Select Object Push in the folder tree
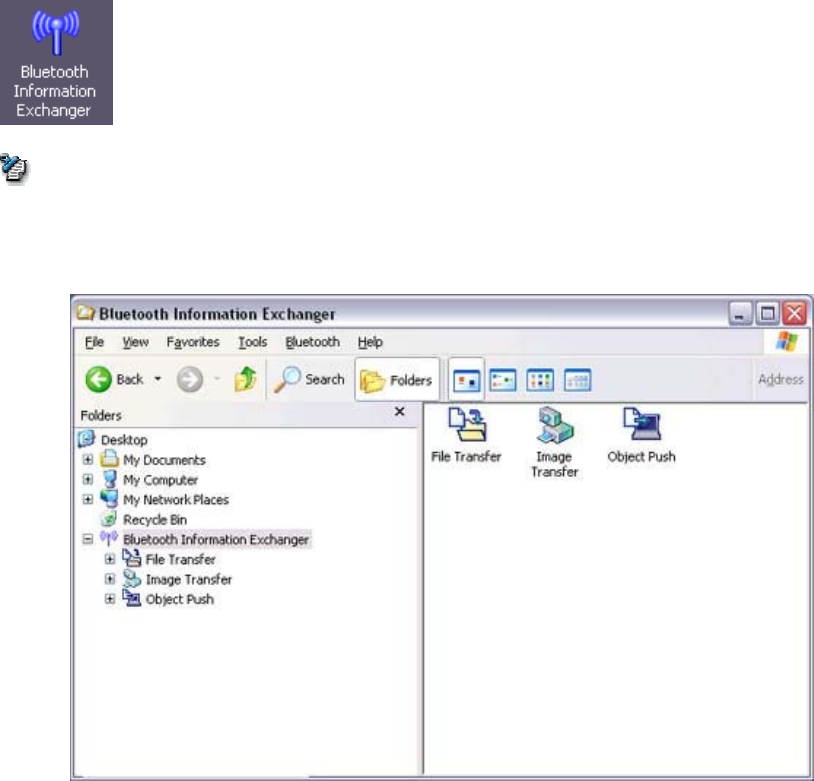 click(x=180, y=599)
